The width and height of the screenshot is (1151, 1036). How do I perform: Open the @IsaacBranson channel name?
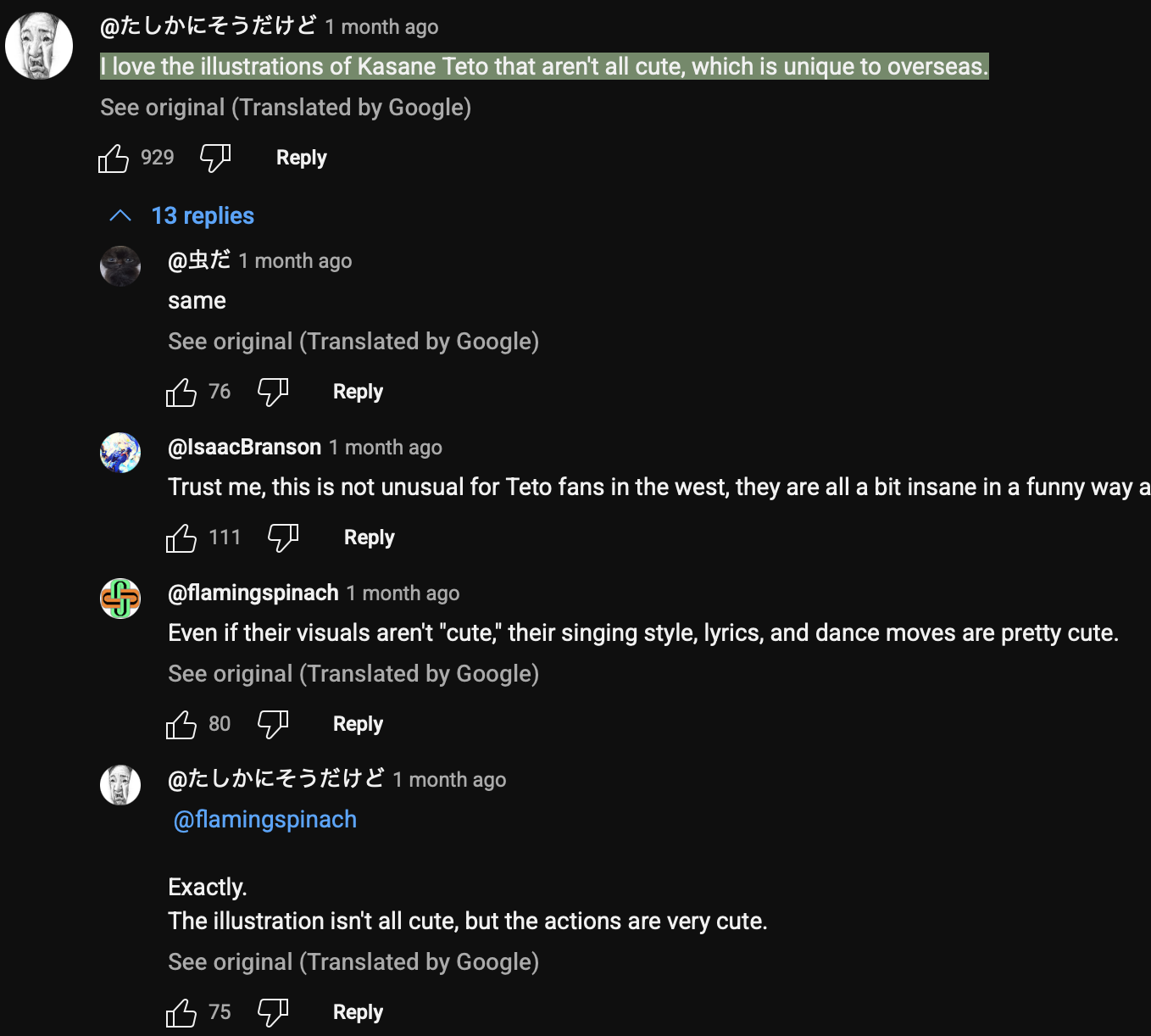click(x=245, y=448)
